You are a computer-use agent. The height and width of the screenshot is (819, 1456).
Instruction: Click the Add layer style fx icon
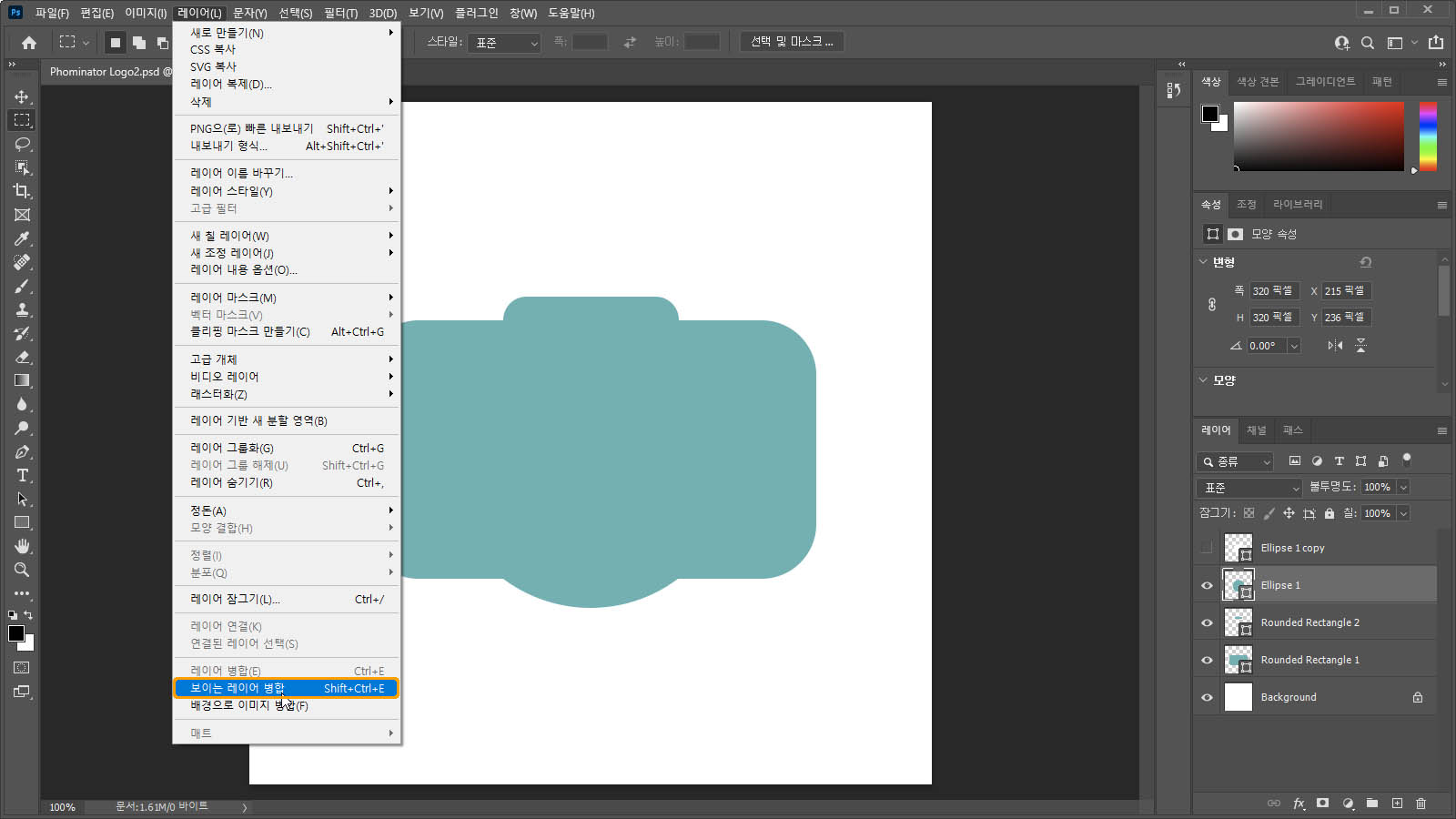pyautogui.click(x=1299, y=804)
